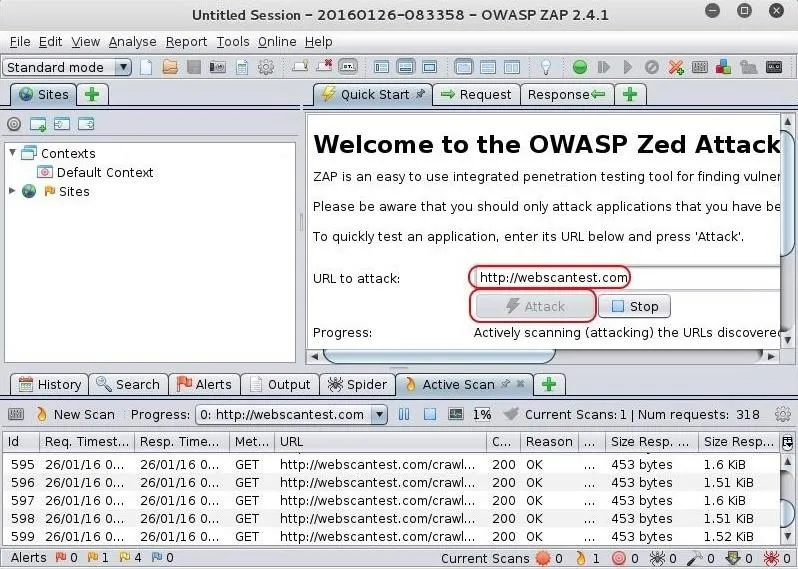Stop the active scan square icon
The width and height of the screenshot is (798, 569).
pyautogui.click(x=430, y=415)
